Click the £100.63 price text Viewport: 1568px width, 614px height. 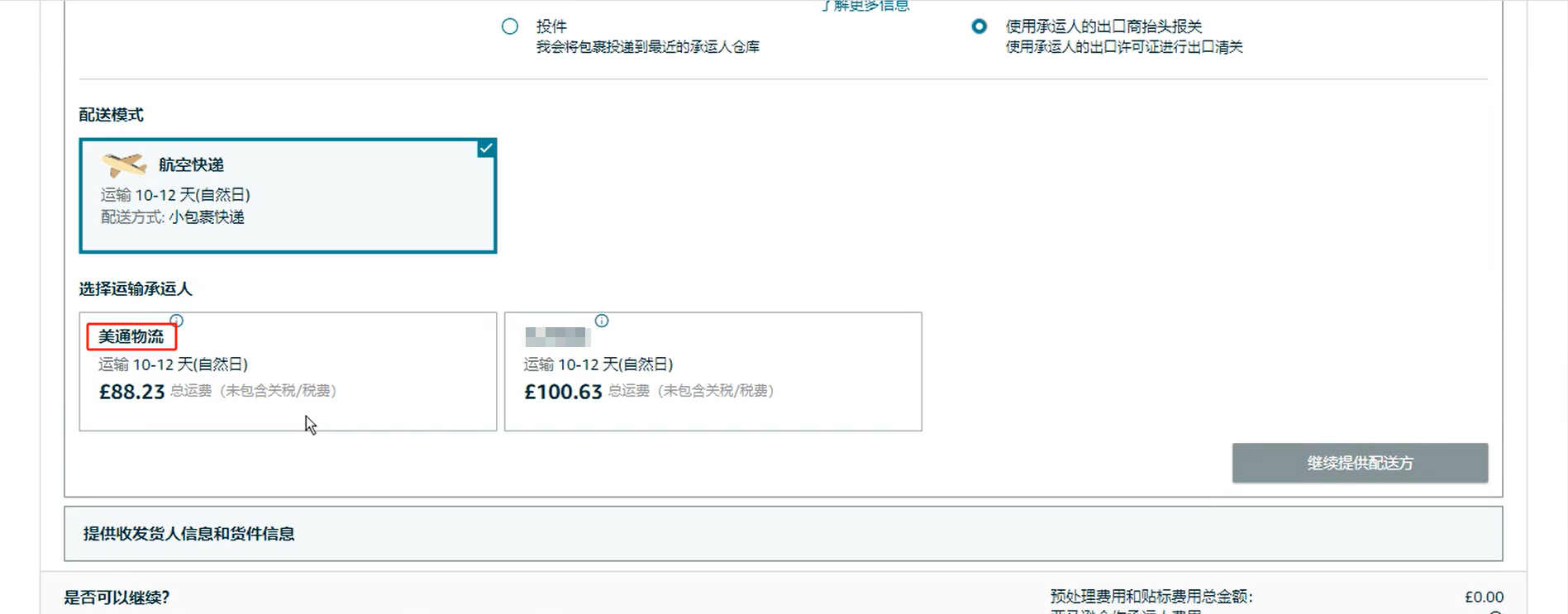click(x=563, y=392)
